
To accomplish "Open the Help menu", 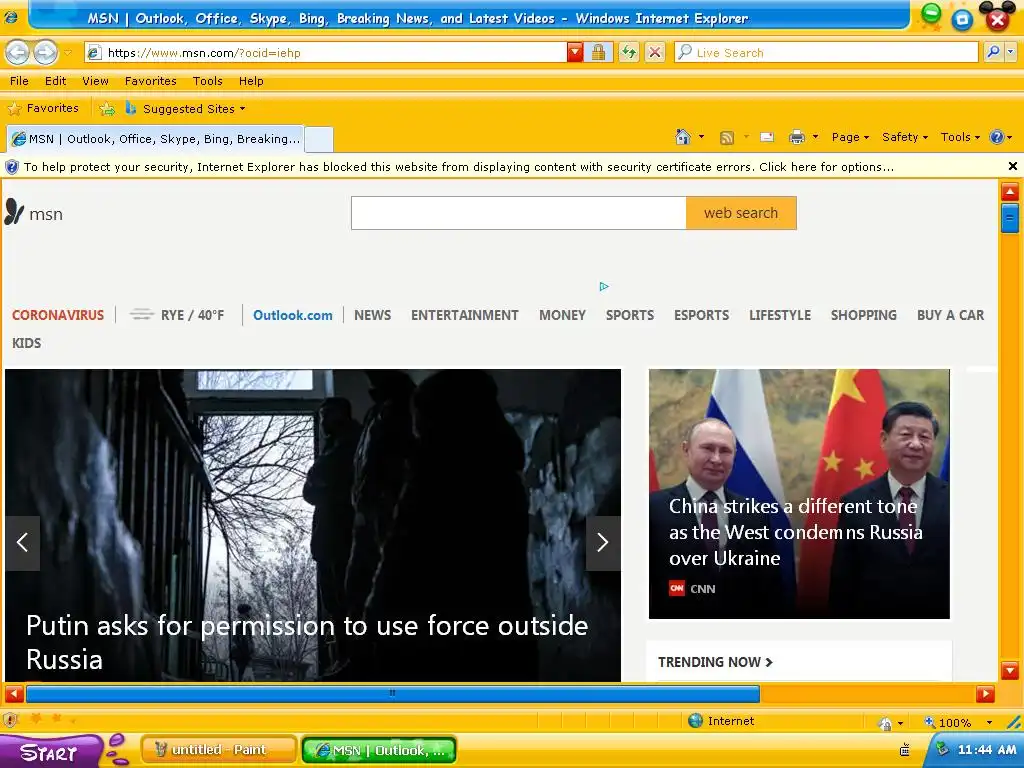I will click(x=251, y=81).
